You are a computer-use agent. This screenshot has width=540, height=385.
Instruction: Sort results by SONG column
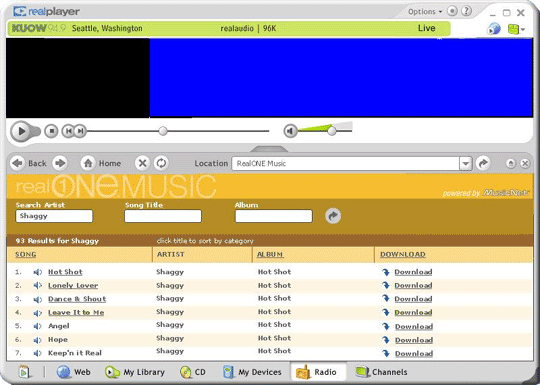pos(25,254)
